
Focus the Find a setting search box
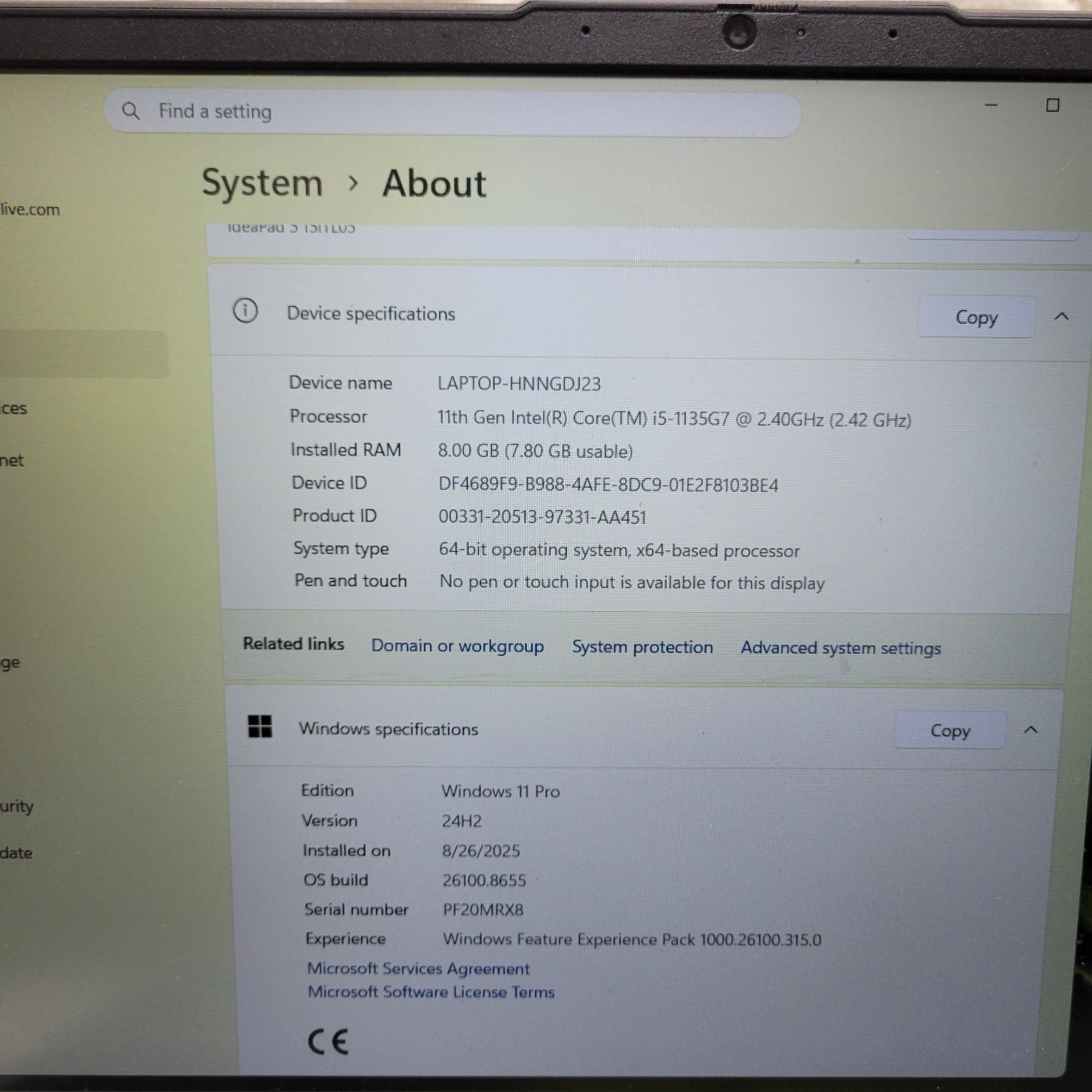tap(452, 112)
